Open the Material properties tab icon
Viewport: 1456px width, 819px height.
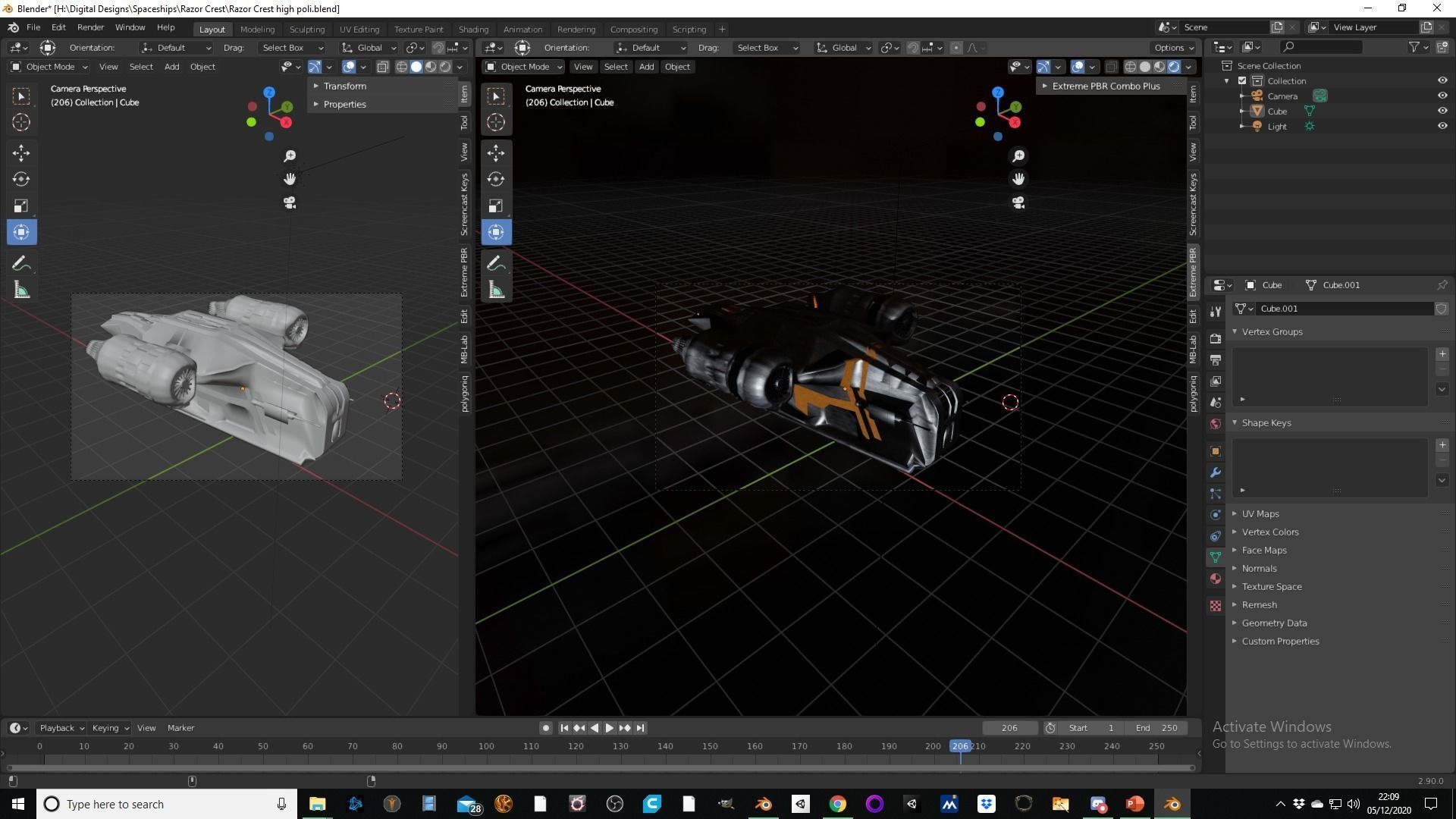[x=1216, y=579]
